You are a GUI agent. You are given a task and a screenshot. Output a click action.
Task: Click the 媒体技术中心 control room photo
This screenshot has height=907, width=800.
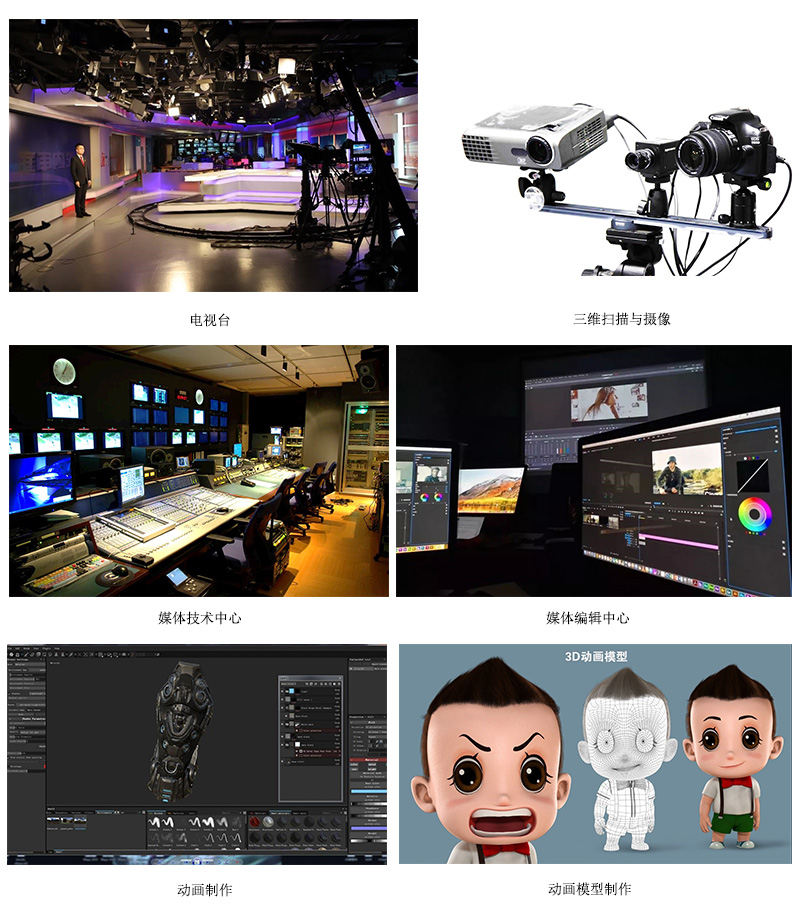point(198,470)
